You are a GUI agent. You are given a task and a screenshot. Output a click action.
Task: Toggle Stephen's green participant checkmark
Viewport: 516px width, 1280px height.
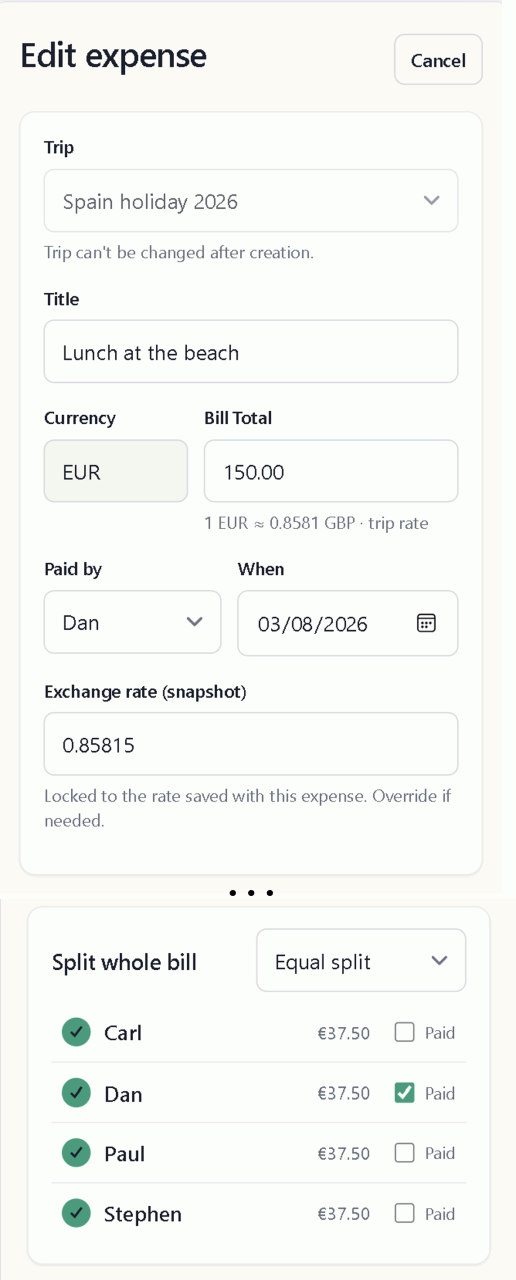[x=76, y=1213]
